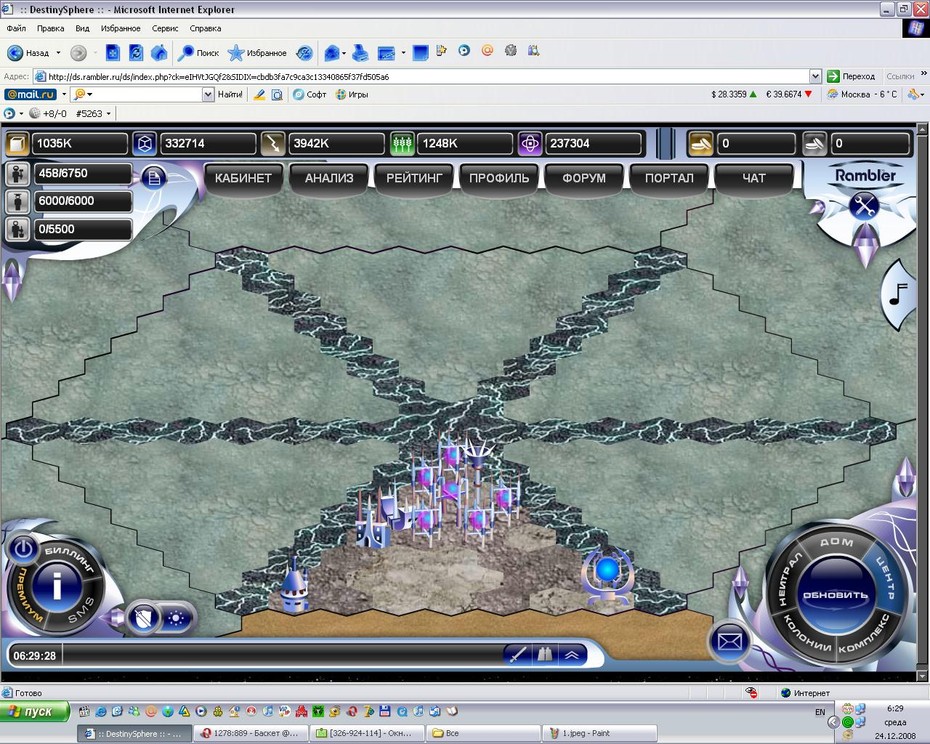Image resolution: width=930 pixels, height=744 pixels.
Task: Open БИЛЛИНГ on the info wheel
Action: (x=69, y=558)
